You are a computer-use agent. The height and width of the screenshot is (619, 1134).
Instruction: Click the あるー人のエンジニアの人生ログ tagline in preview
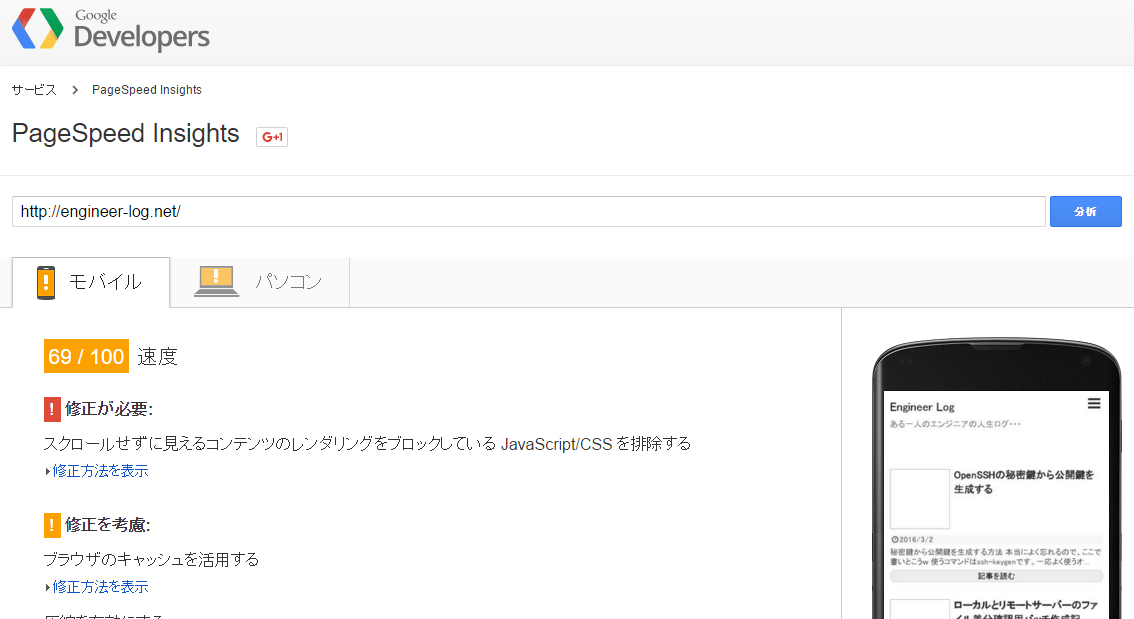[955, 424]
